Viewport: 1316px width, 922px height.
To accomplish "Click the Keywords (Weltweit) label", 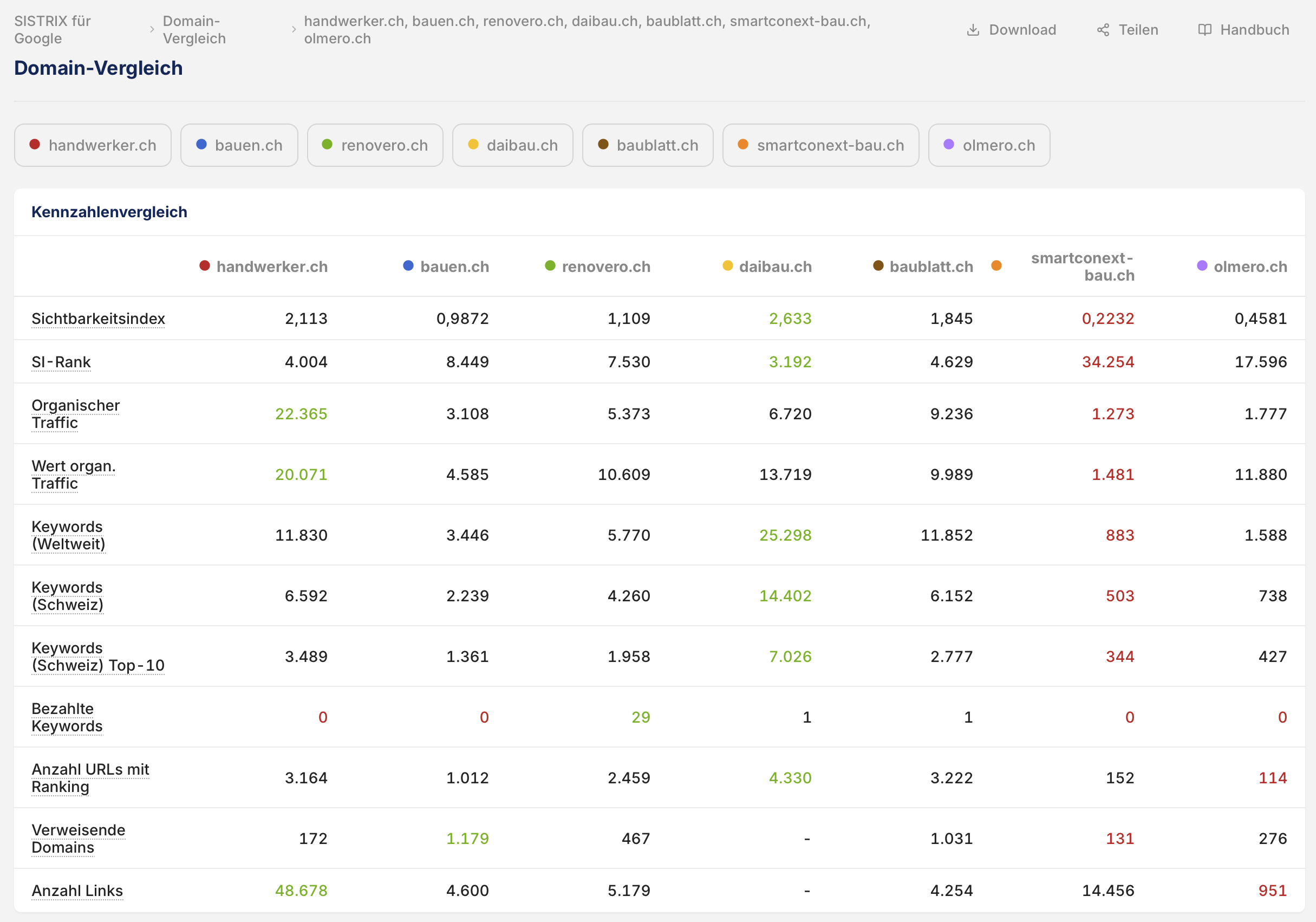I will tap(68, 536).
